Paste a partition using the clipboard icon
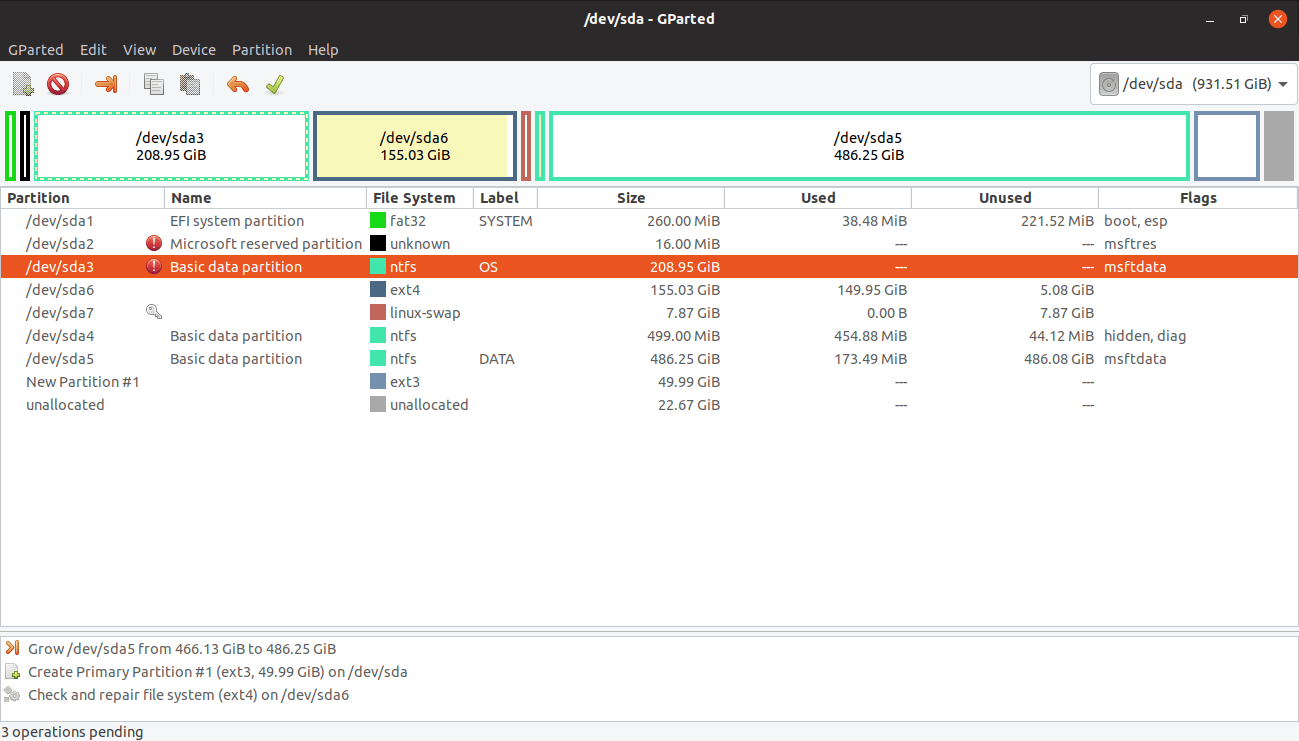The image size is (1299, 741). tap(189, 84)
